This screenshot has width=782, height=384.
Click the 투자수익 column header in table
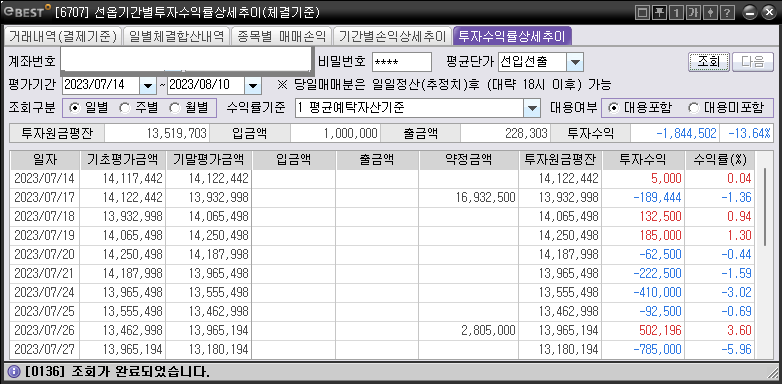tap(643, 160)
